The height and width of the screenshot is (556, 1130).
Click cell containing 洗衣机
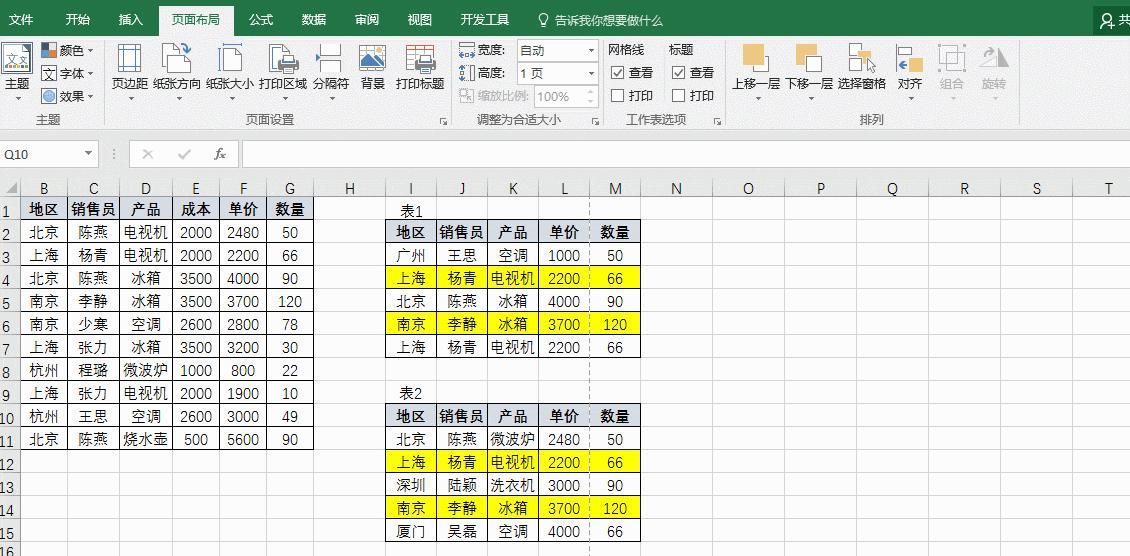[512, 485]
